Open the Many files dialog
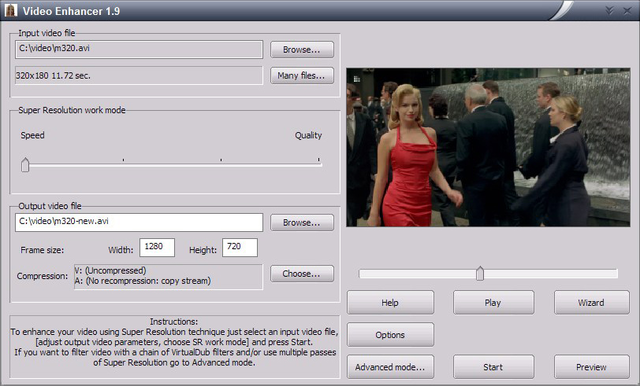This screenshot has width=640, height=386. point(302,75)
